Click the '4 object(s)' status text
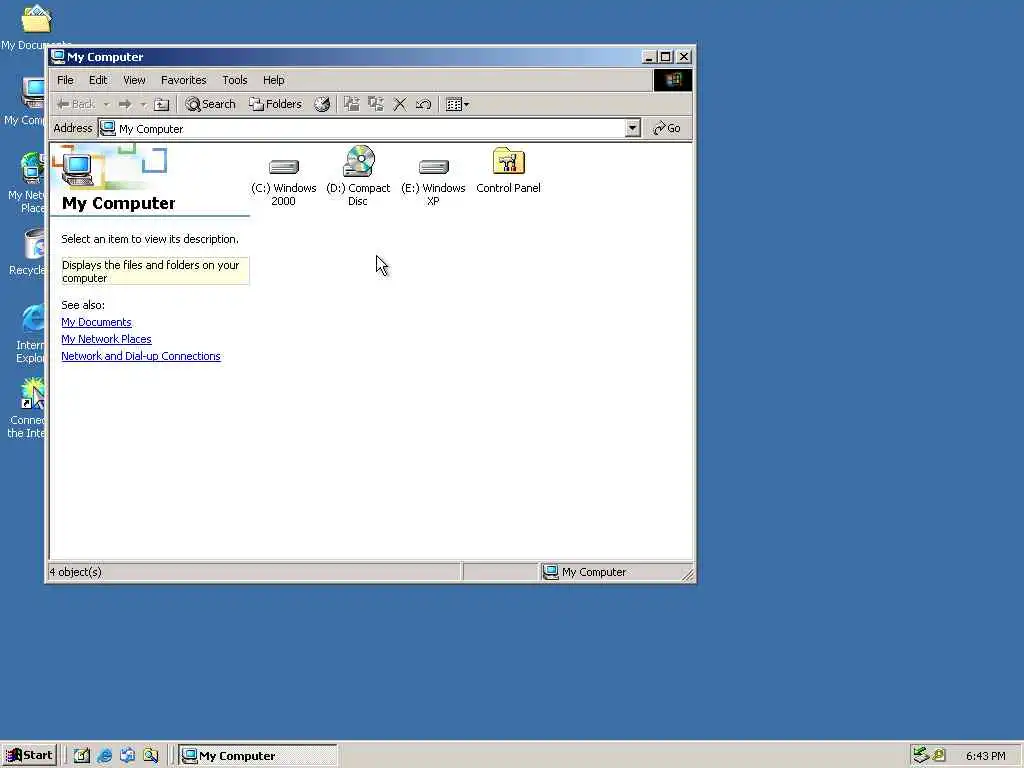The height and width of the screenshot is (768, 1024). [x=76, y=572]
